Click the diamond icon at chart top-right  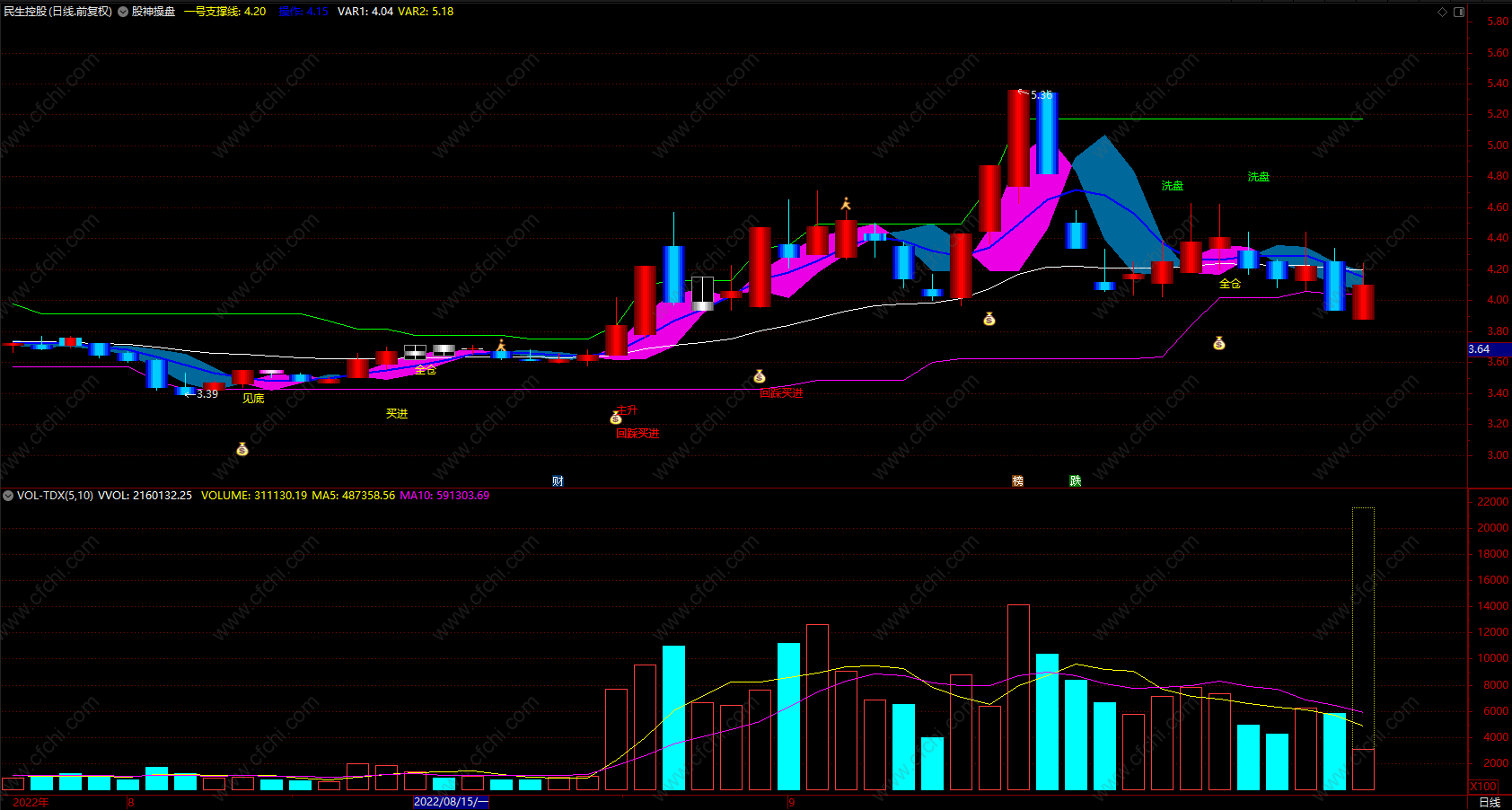point(1443,12)
